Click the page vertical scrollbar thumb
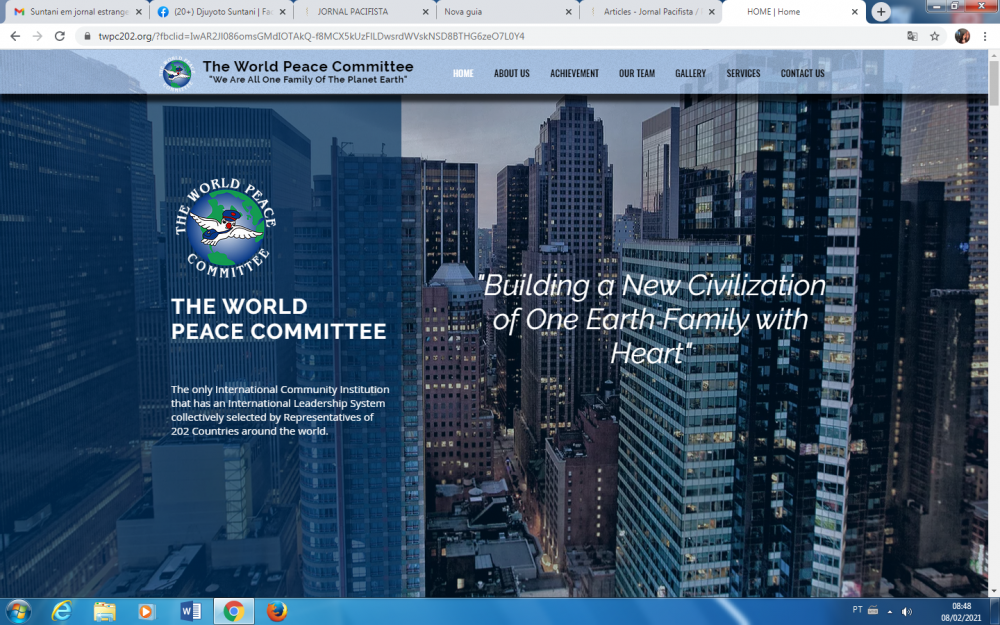The image size is (1000, 625). point(994,84)
